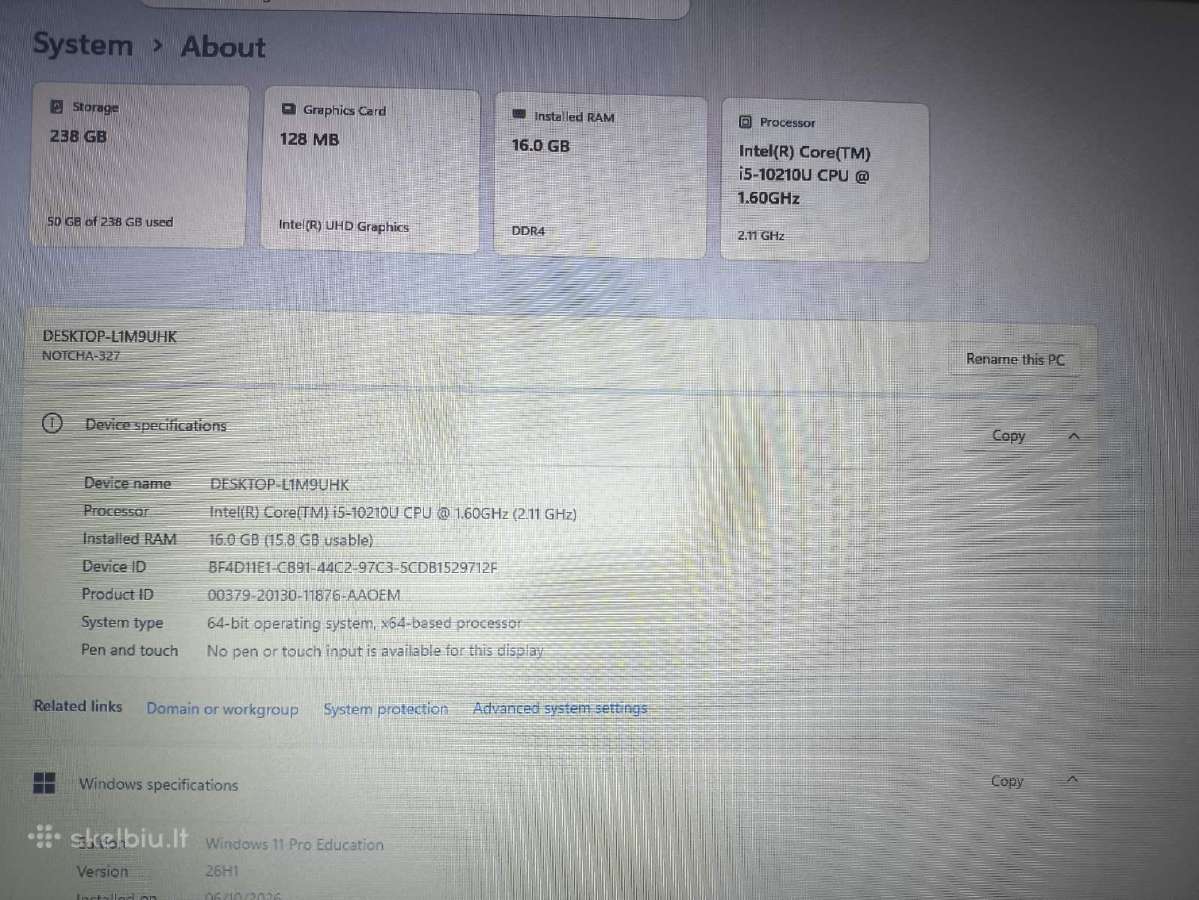The image size is (1199, 900).
Task: Open the Installed RAM 16.0 GB card
Action: (600, 176)
